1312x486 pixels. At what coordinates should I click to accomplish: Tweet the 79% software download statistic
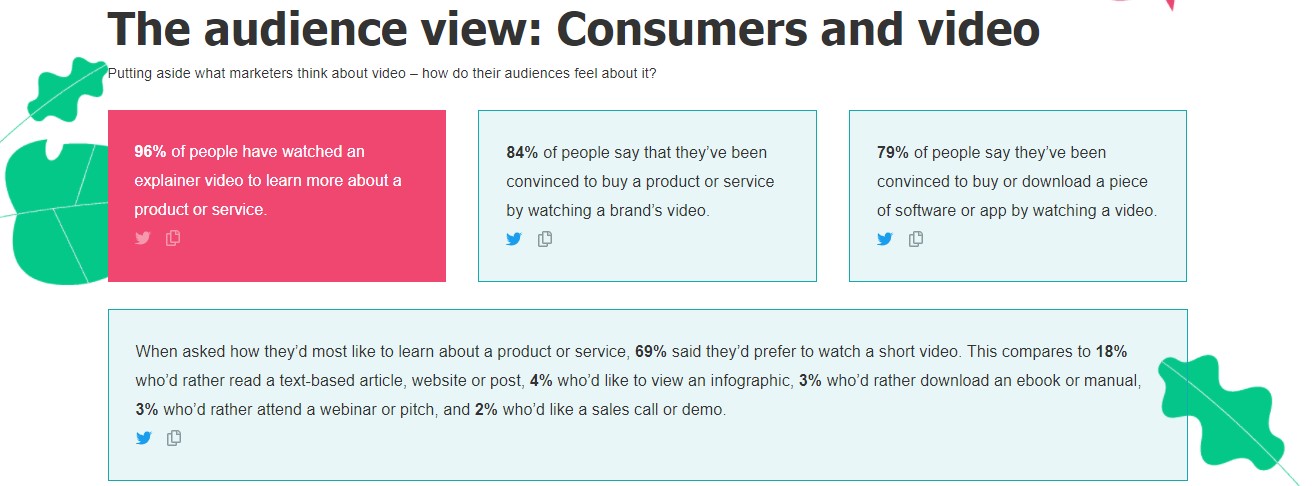pyautogui.click(x=885, y=239)
